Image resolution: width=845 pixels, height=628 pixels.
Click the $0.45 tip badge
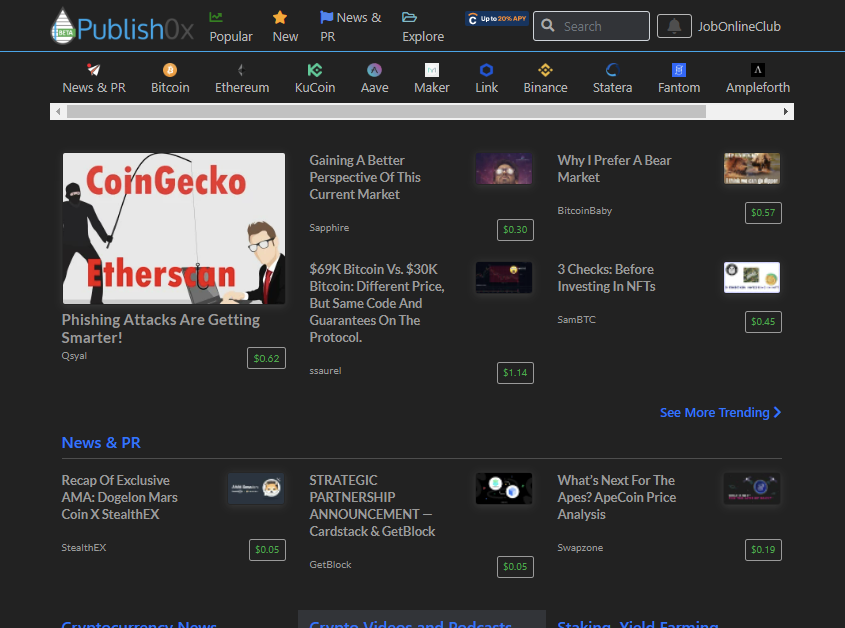763,322
